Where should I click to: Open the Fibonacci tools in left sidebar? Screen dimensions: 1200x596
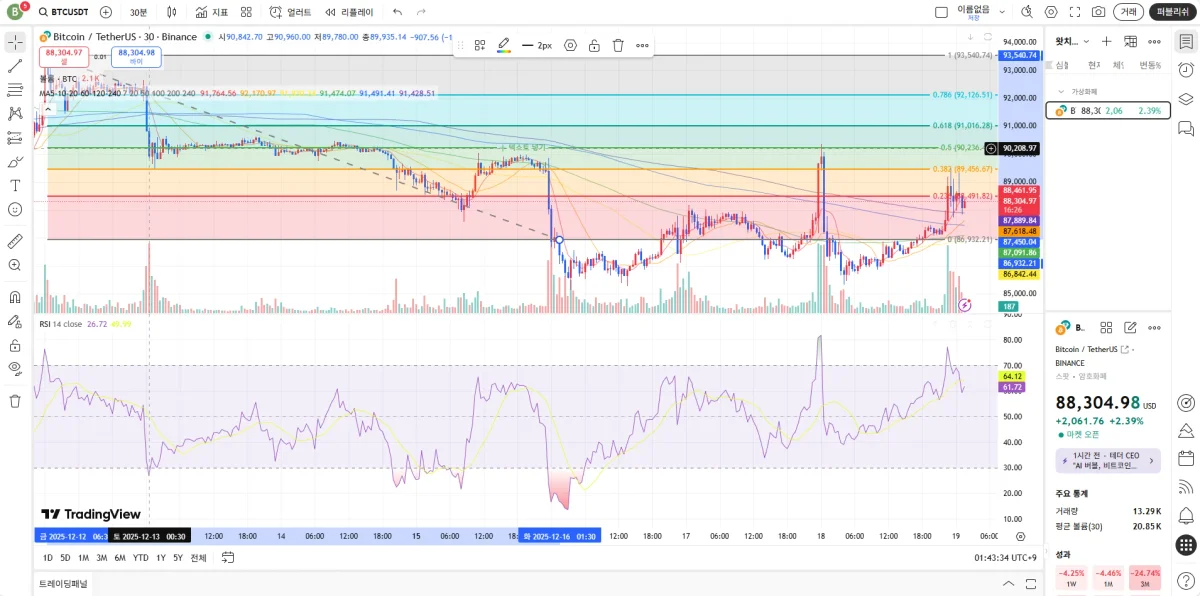point(15,90)
